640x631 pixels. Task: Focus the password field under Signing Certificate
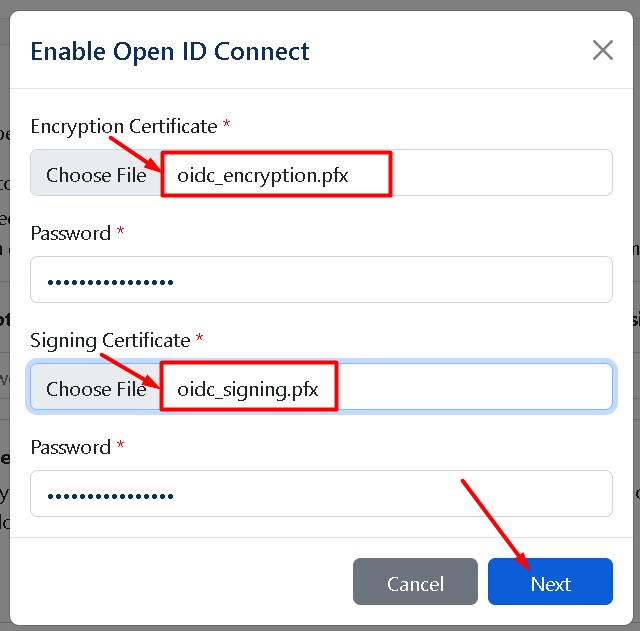tap(320, 494)
